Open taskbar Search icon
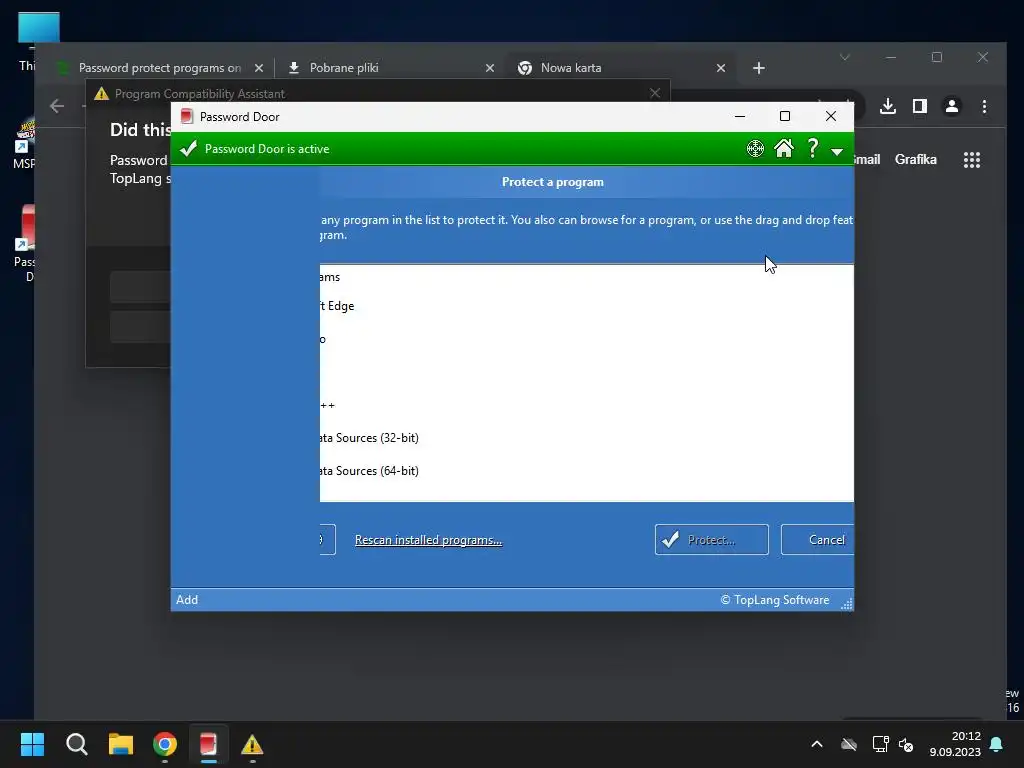Screen dimensions: 1024x768 tap(76, 744)
